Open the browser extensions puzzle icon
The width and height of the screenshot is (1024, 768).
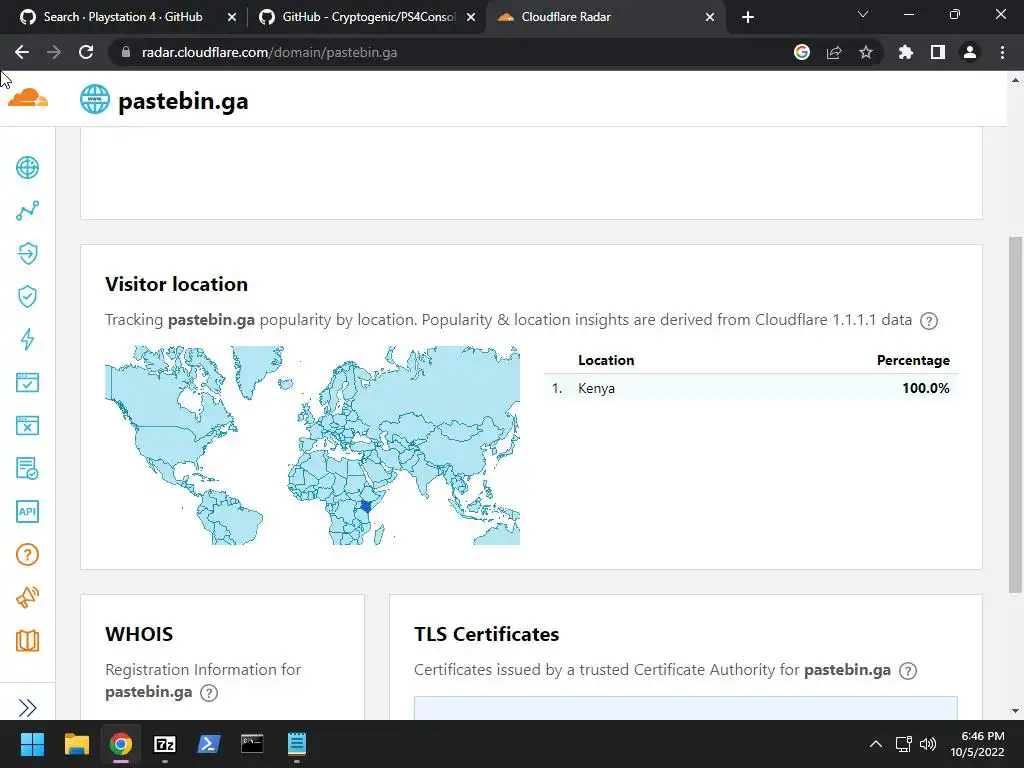pos(906,52)
